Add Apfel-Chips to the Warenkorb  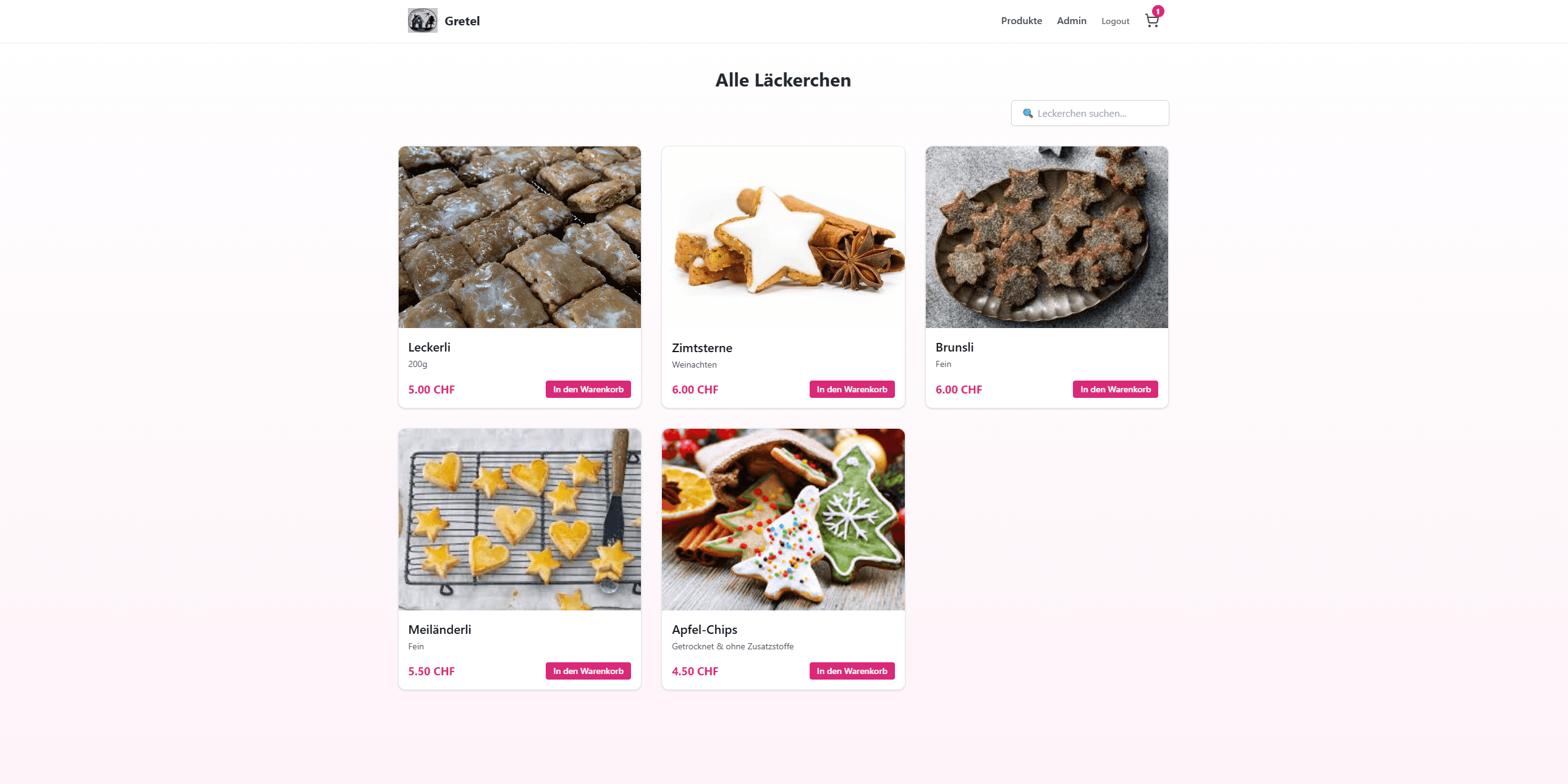pos(852,671)
